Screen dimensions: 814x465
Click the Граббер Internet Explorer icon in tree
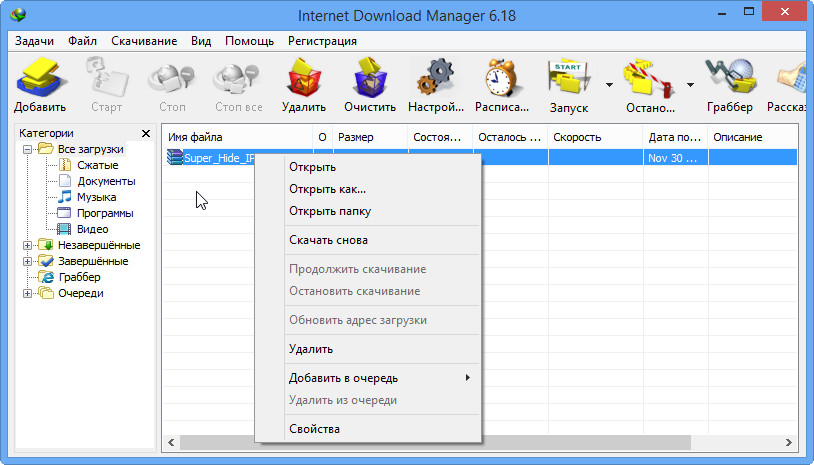tap(47, 277)
